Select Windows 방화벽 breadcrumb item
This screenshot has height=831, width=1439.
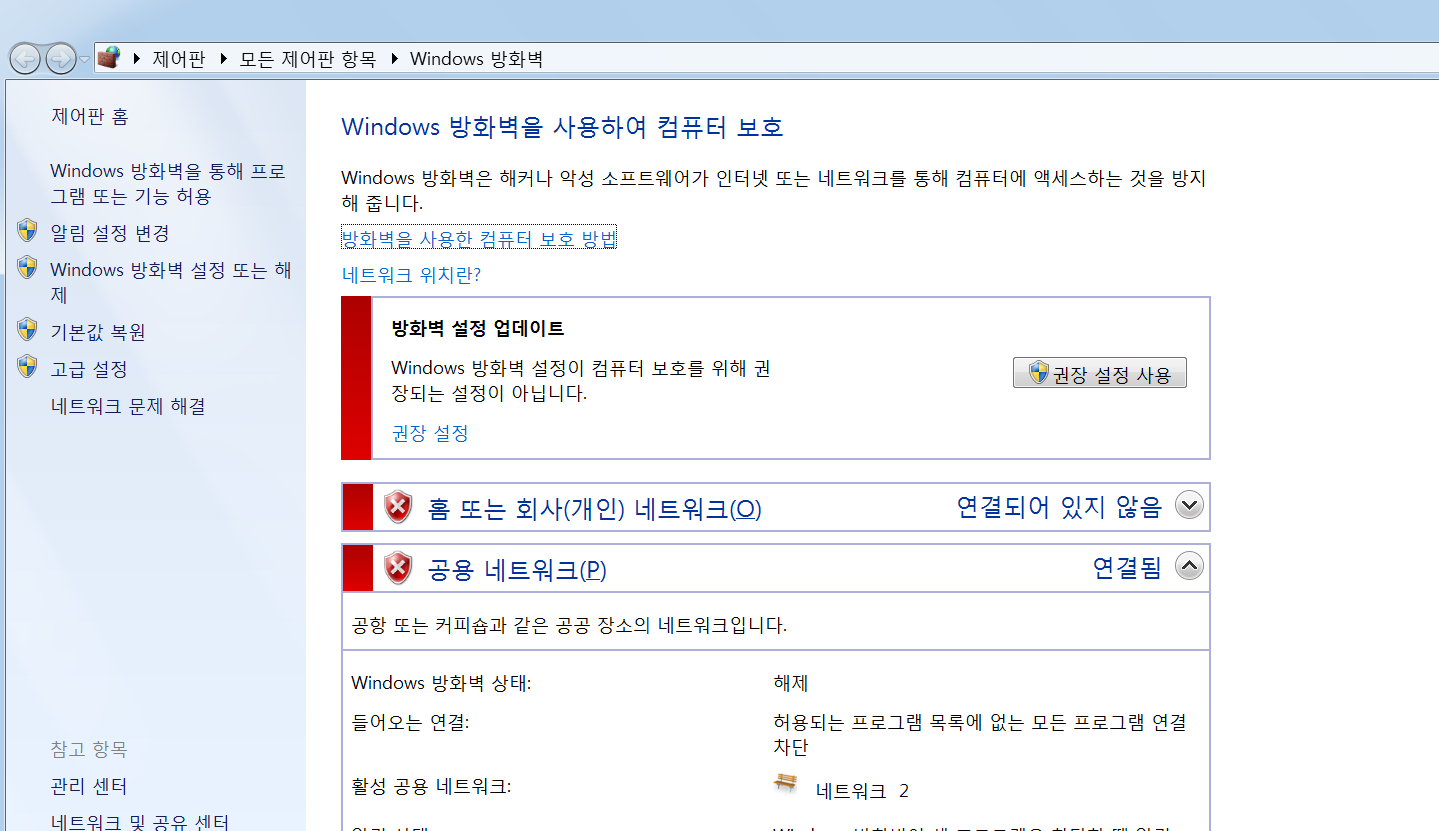pyautogui.click(x=476, y=59)
